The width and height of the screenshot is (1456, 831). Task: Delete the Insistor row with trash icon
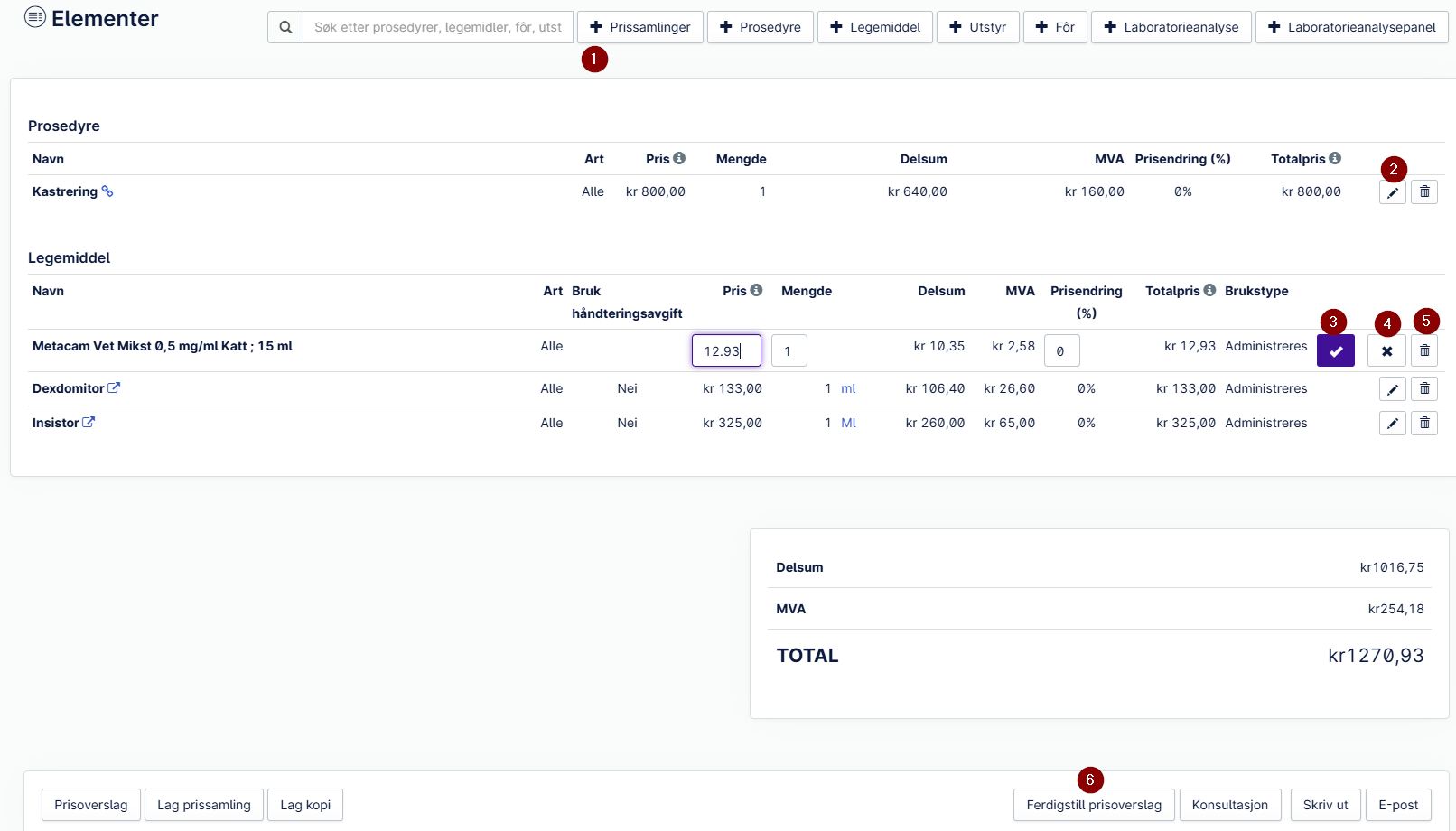(1424, 423)
